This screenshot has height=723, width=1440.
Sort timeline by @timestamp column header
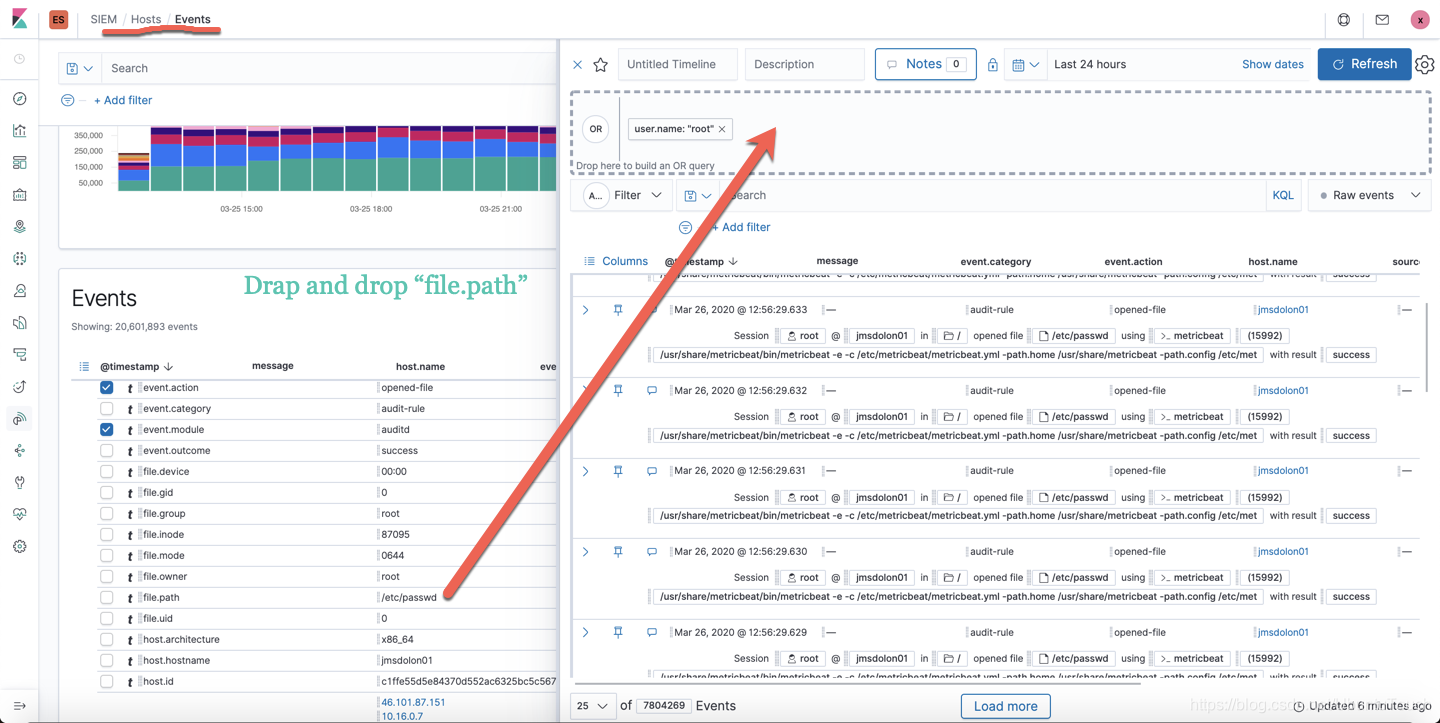point(701,262)
